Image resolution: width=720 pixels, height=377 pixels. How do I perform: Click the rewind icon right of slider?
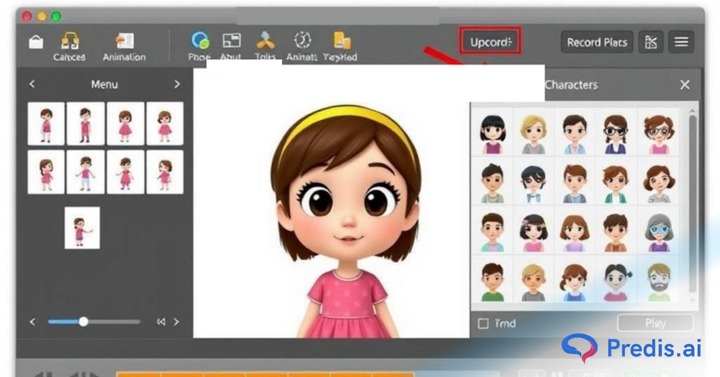[161, 322]
